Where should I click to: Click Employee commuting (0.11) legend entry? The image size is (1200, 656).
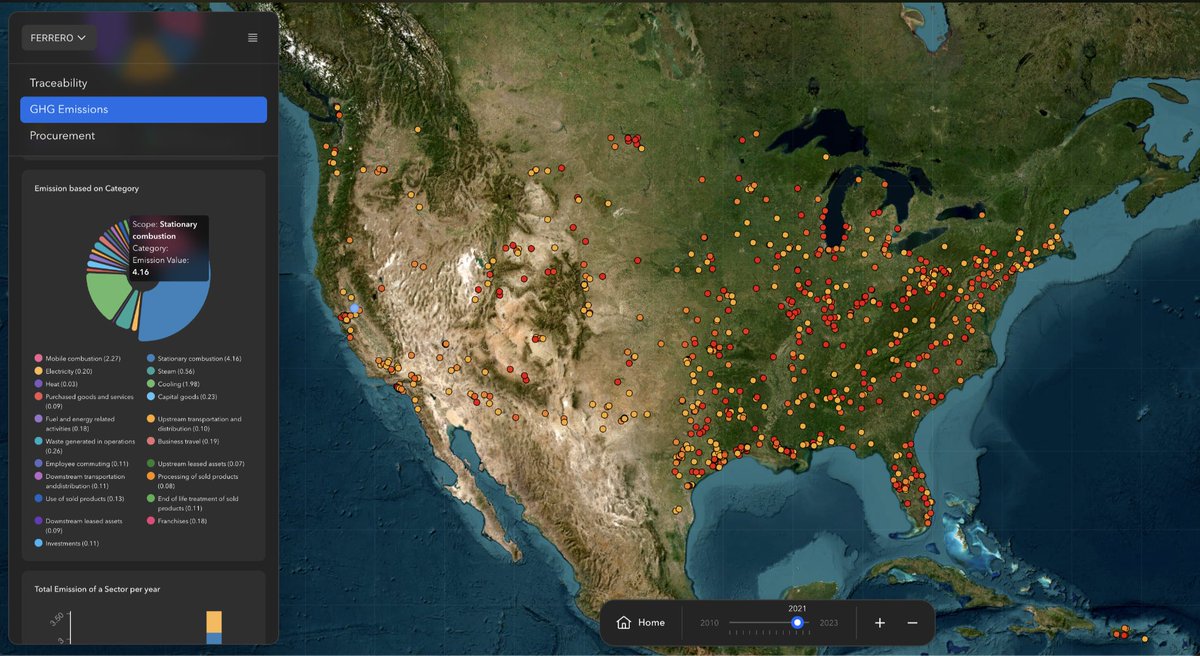[x=81, y=464]
